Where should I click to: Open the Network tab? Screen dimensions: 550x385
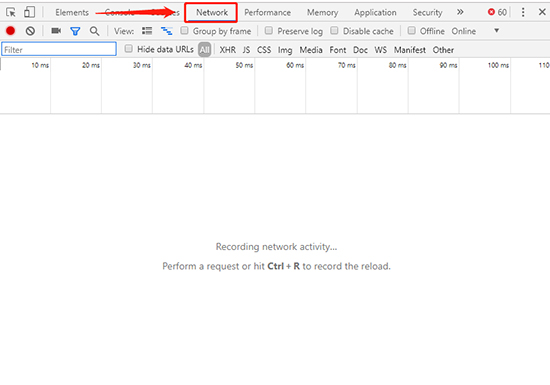[x=212, y=13]
